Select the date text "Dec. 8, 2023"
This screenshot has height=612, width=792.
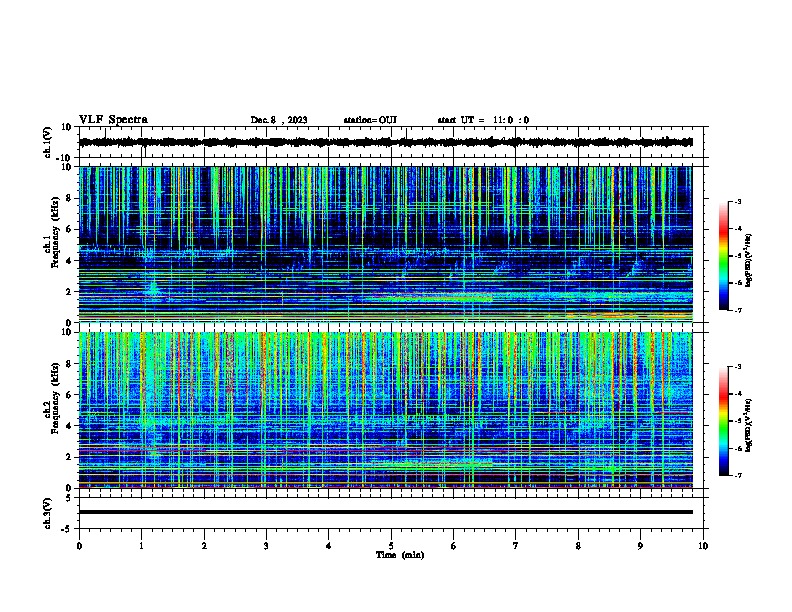[279, 120]
